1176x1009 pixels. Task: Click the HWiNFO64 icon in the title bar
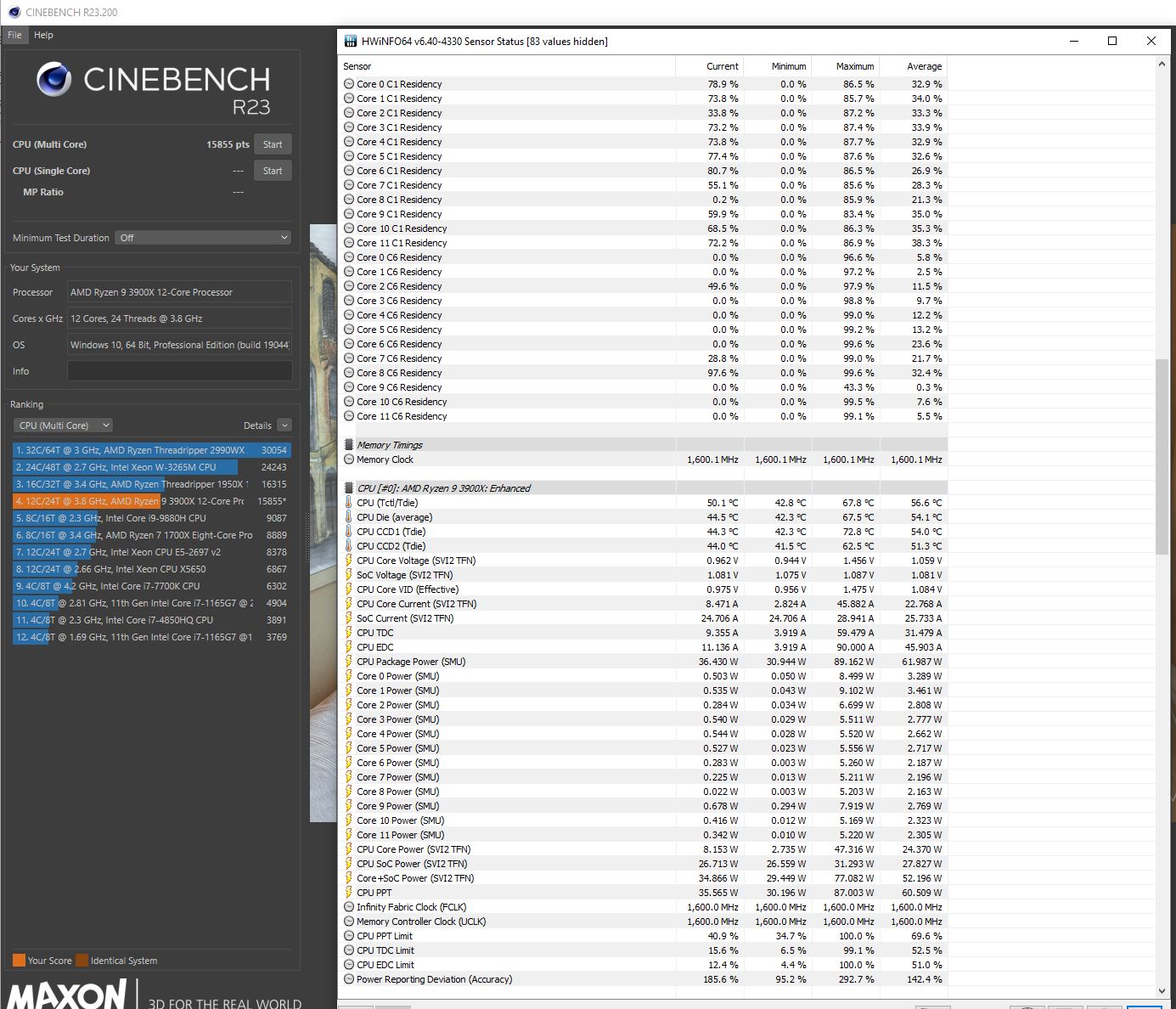pyautogui.click(x=349, y=41)
